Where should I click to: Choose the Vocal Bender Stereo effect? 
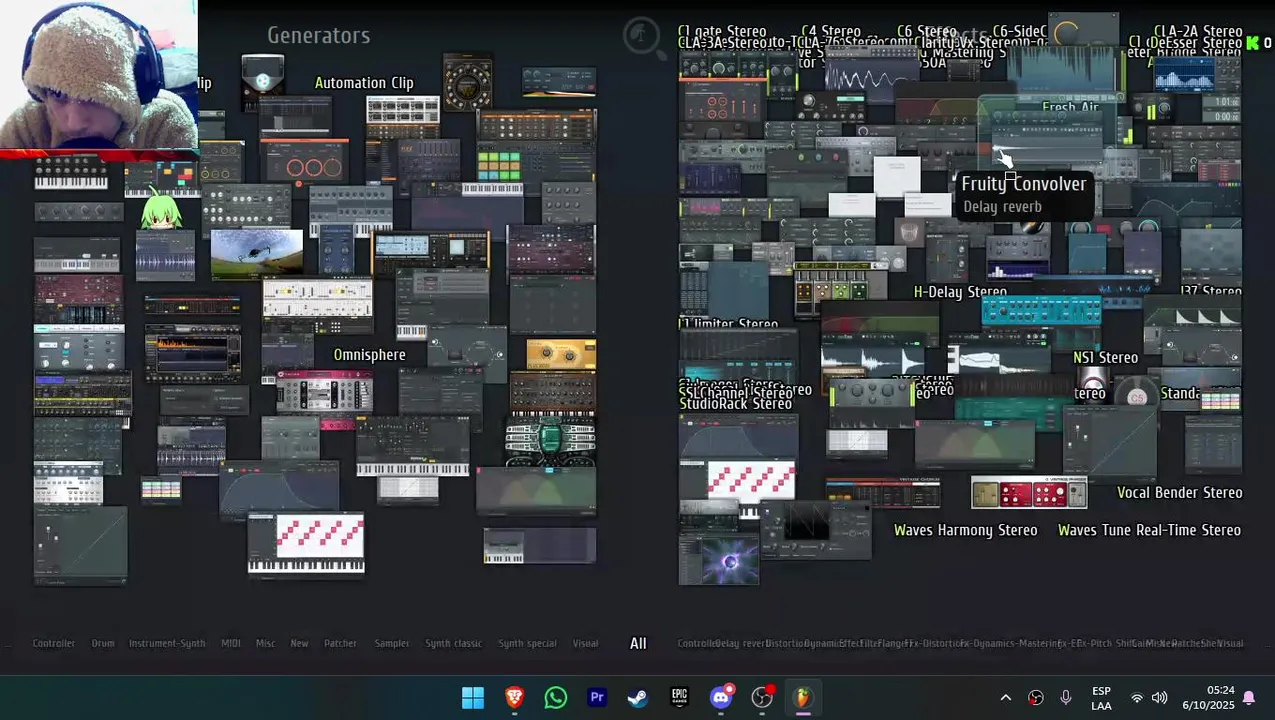pos(1179,492)
